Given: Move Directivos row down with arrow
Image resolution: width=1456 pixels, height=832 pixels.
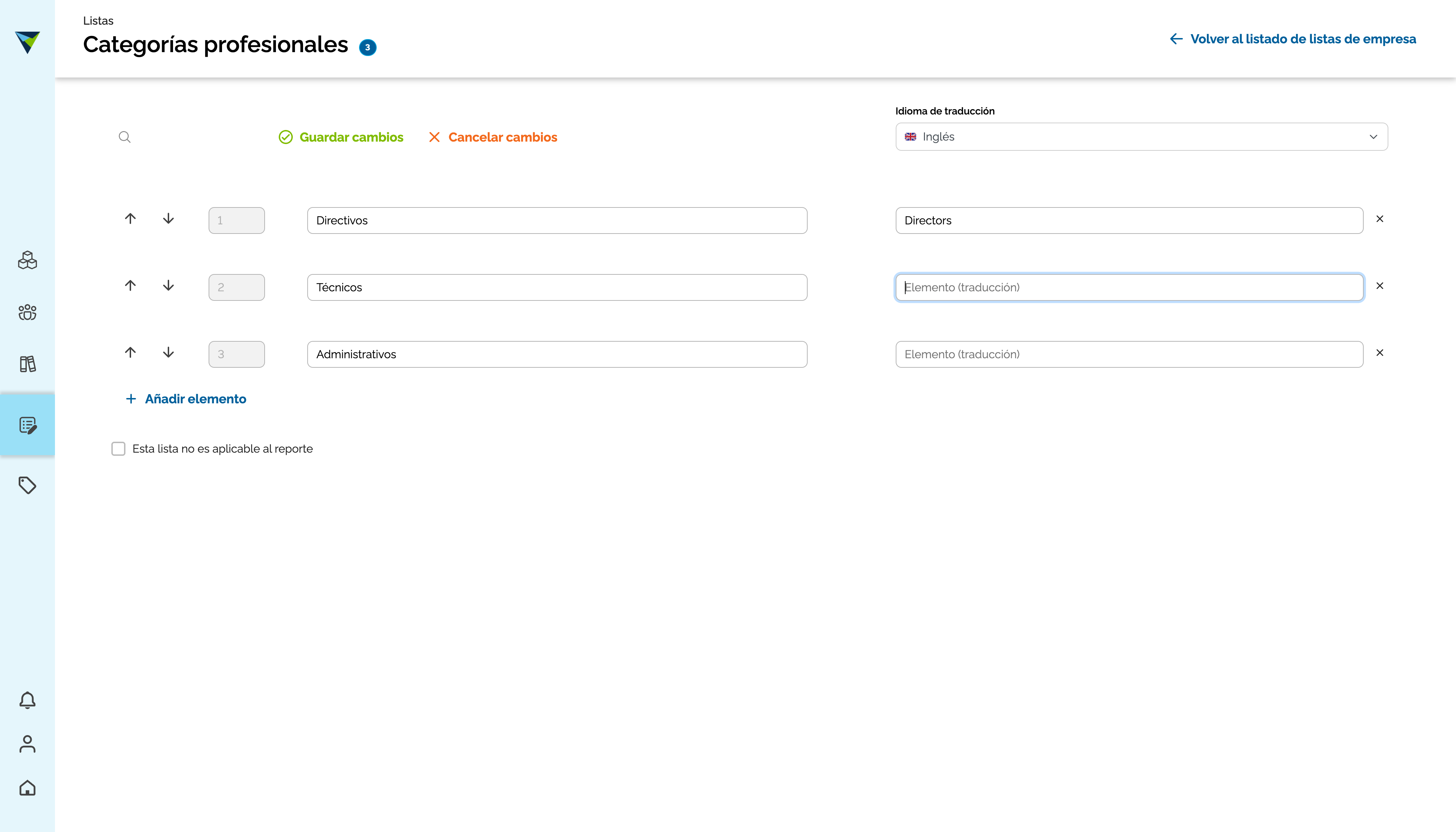Looking at the screenshot, I should (168, 219).
